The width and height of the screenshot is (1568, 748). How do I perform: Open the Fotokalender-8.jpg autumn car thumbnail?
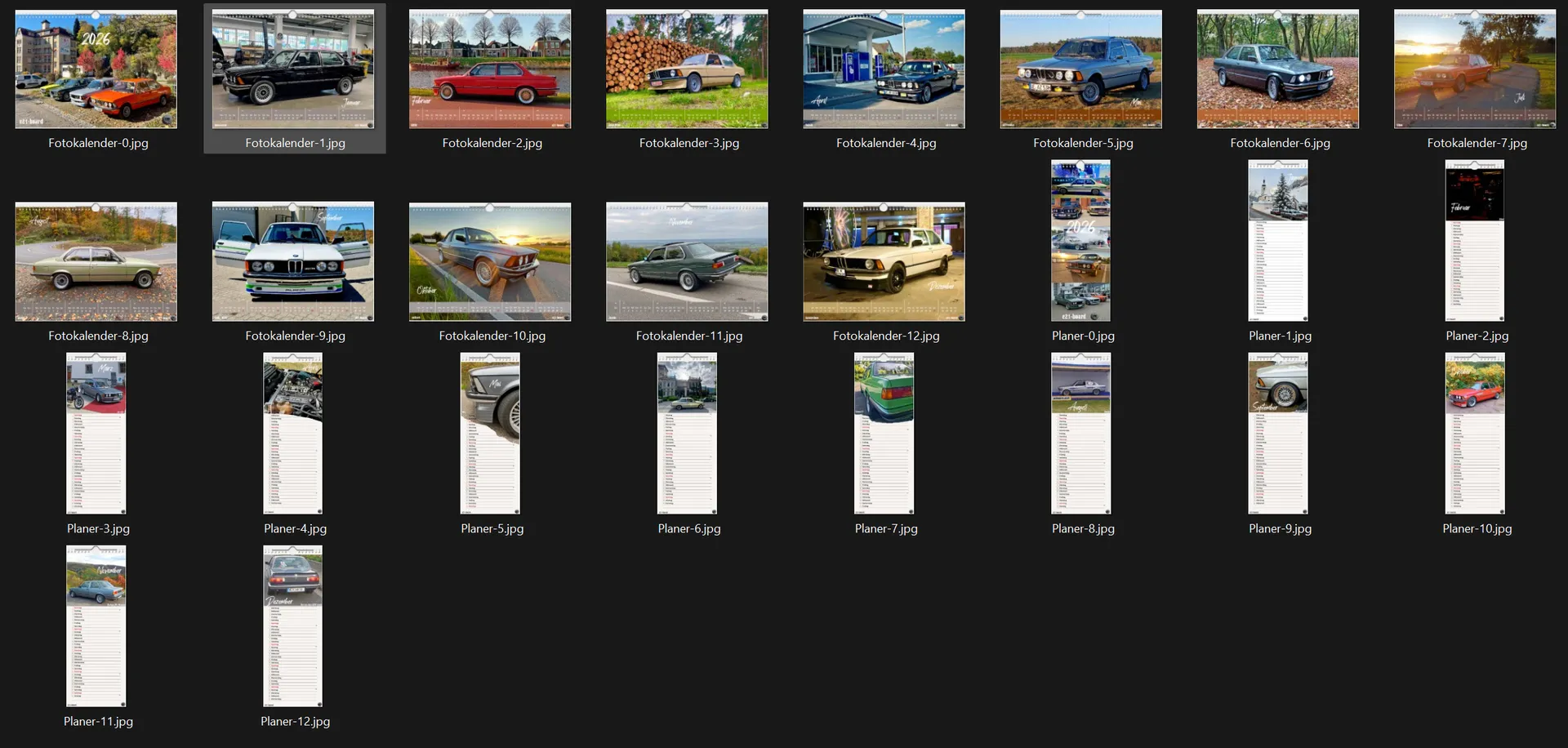96,262
